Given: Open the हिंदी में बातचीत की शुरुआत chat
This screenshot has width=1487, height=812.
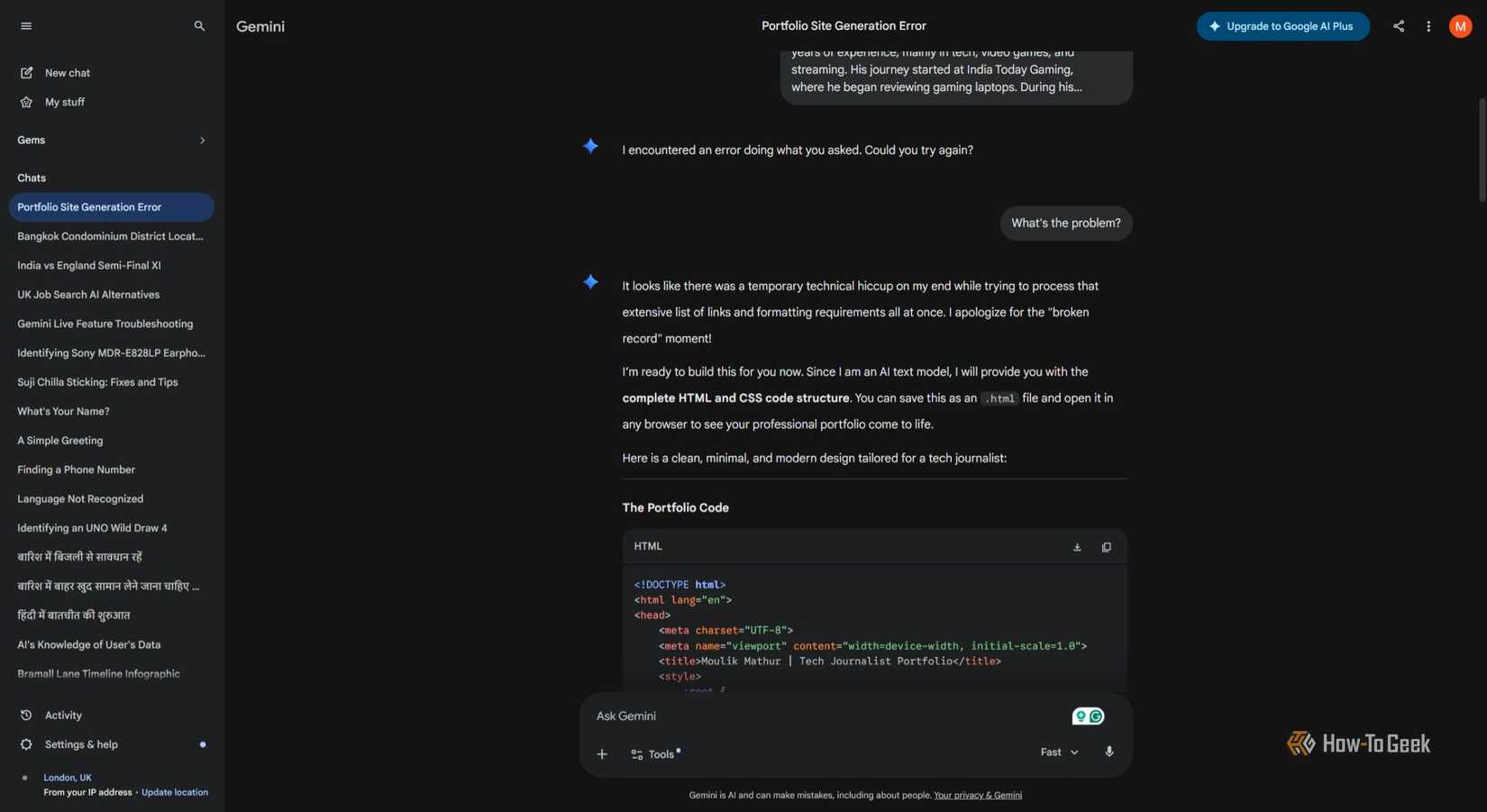Looking at the screenshot, I should (x=112, y=616).
